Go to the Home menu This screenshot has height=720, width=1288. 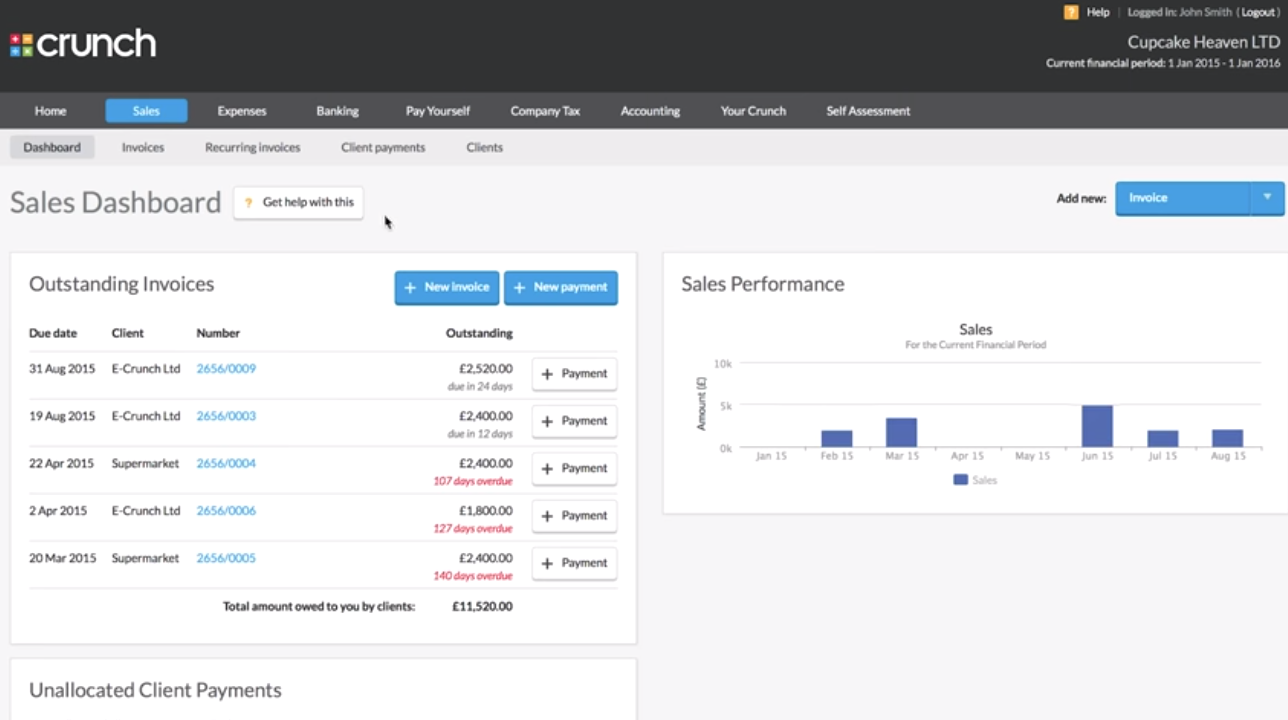pyautogui.click(x=50, y=111)
